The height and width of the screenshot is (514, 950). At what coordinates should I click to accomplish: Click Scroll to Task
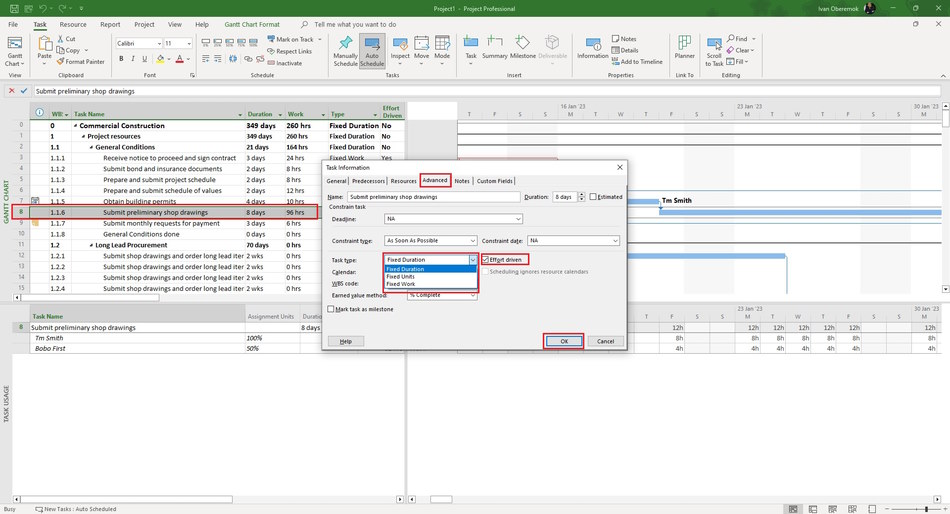click(x=714, y=51)
